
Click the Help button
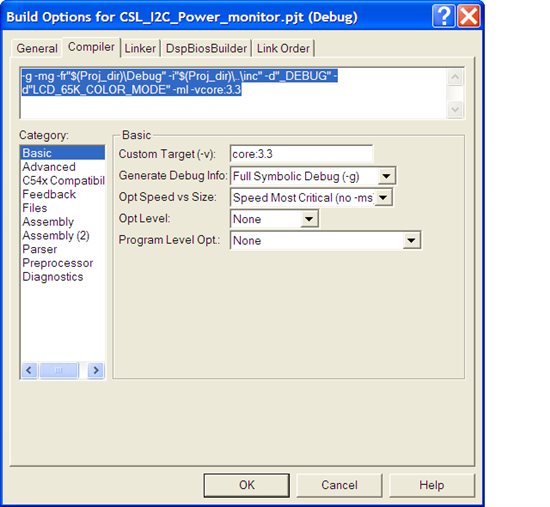431,485
